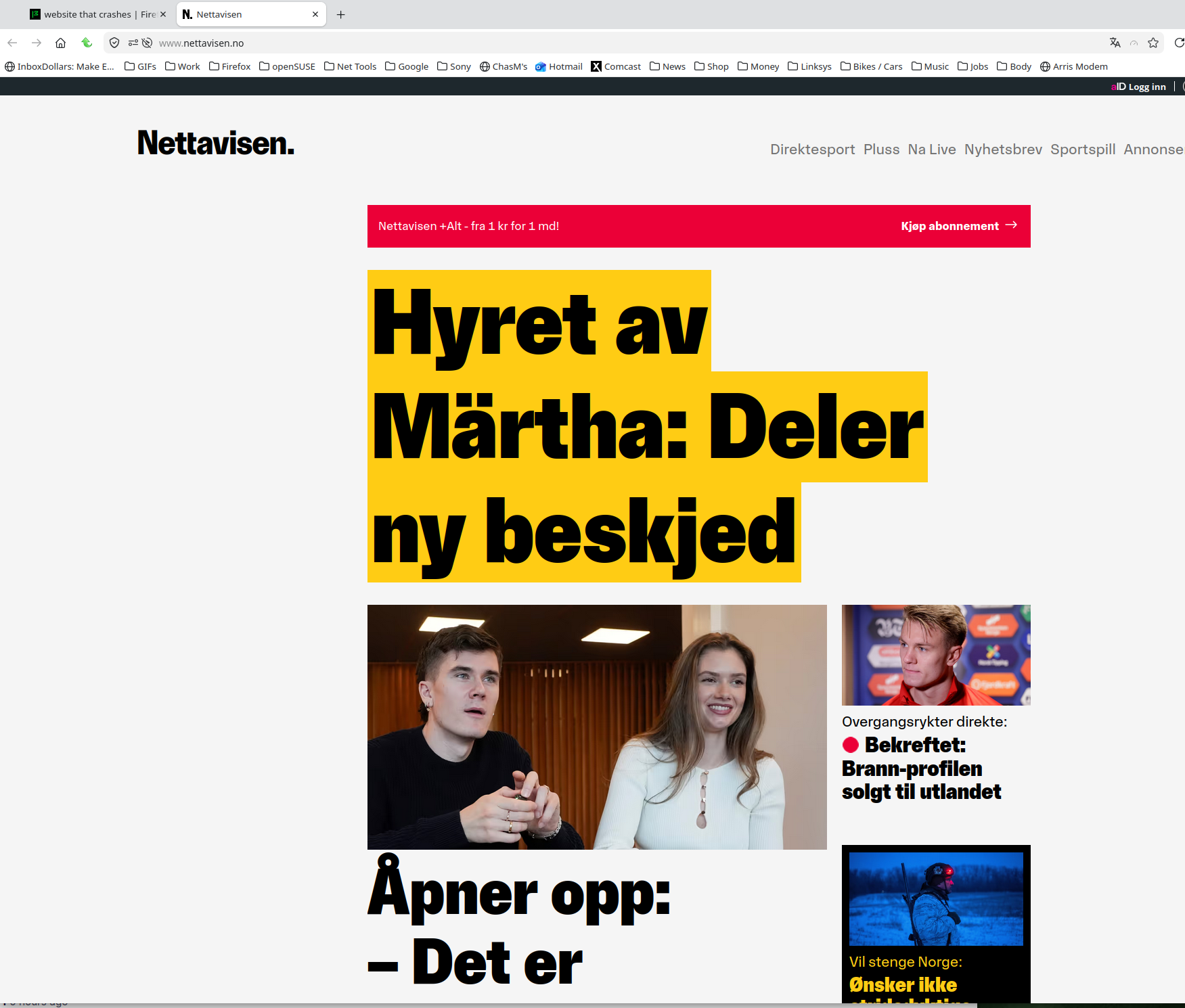Image resolution: width=1185 pixels, height=1008 pixels.
Task: Reload the page with the refresh icon
Action: [1180, 43]
